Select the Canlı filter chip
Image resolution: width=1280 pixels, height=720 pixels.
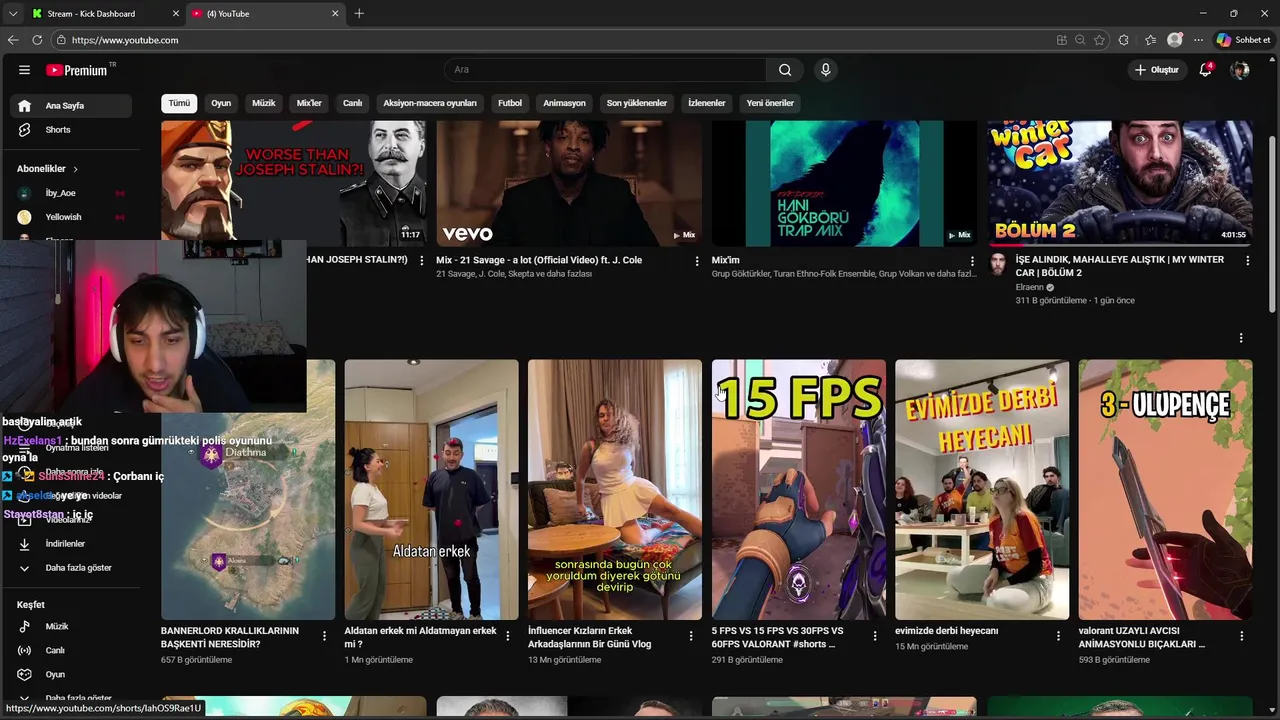353,103
